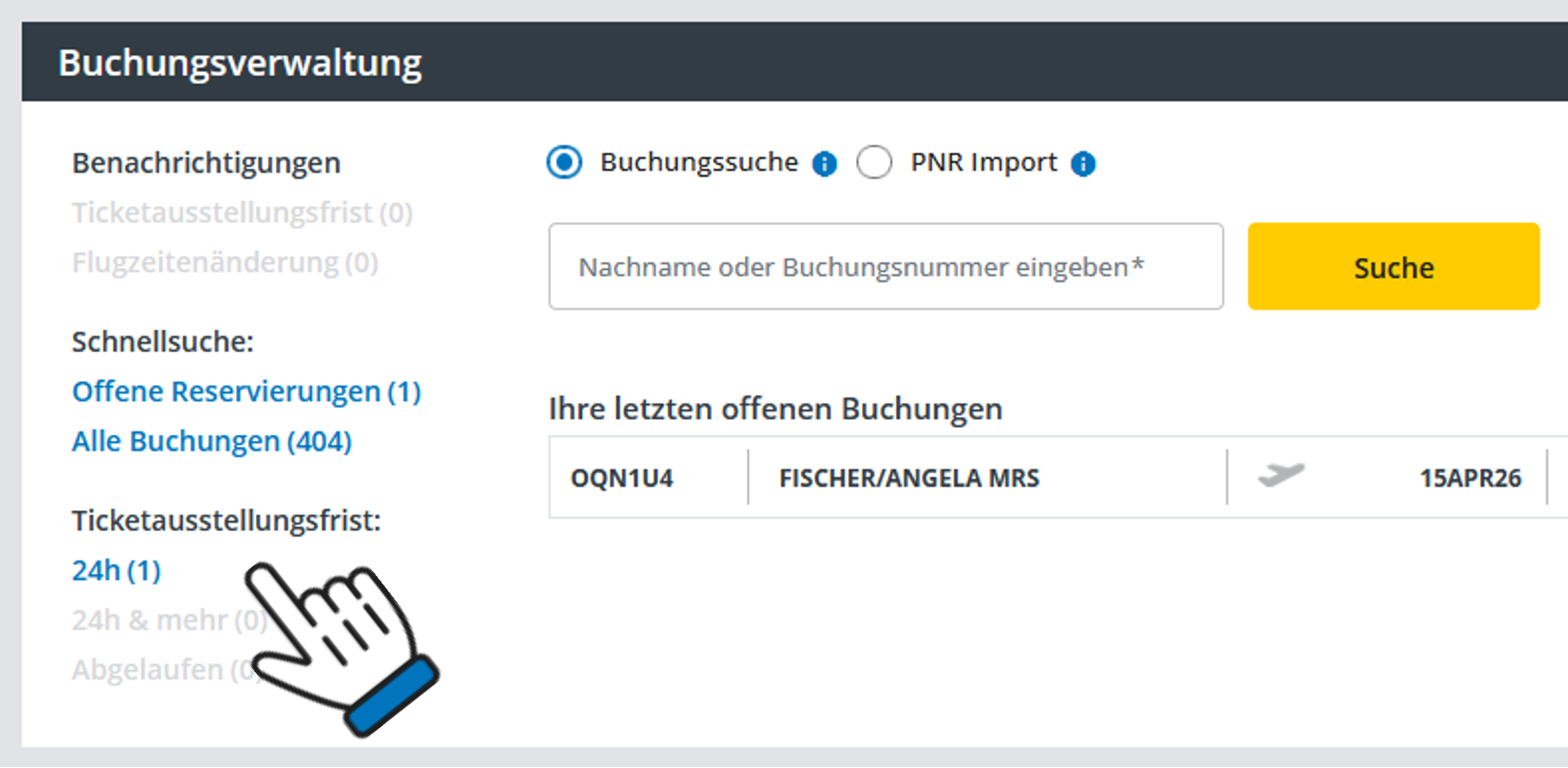Filter by 24h (1) ticketing deadline
Image resolution: width=1568 pixels, height=768 pixels.
pos(116,570)
